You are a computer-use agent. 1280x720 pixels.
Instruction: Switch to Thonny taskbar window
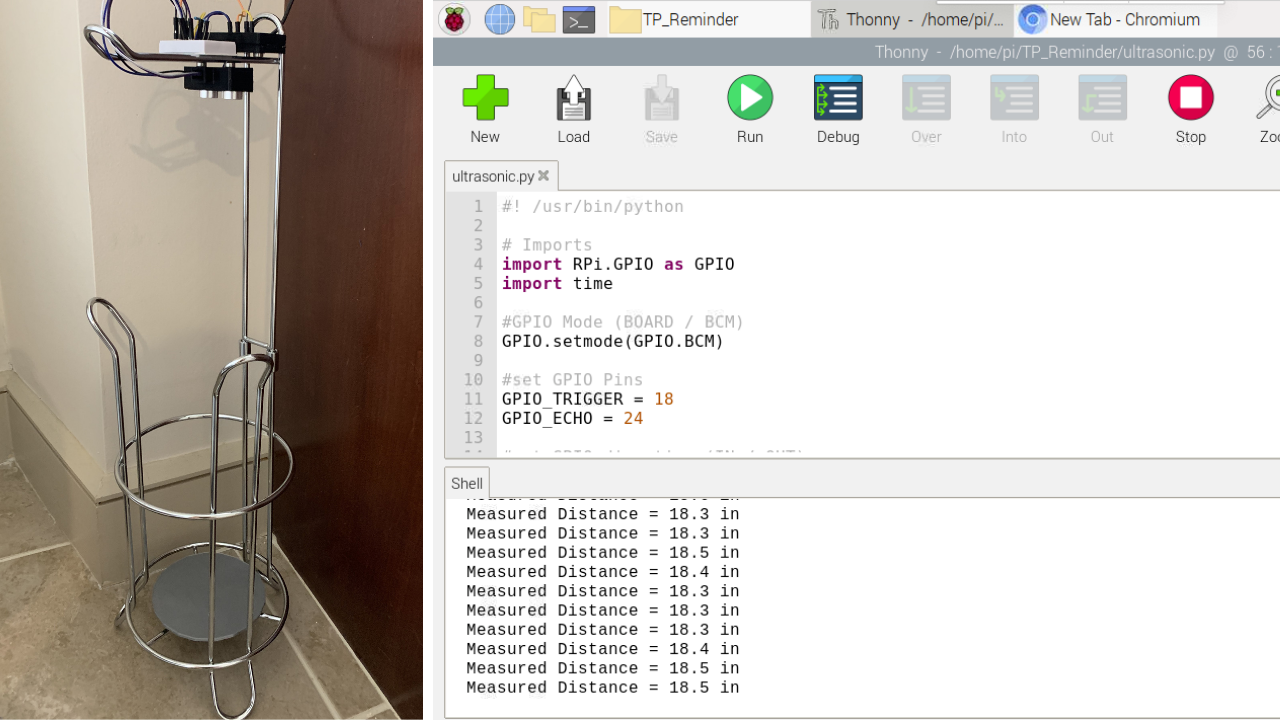click(913, 19)
